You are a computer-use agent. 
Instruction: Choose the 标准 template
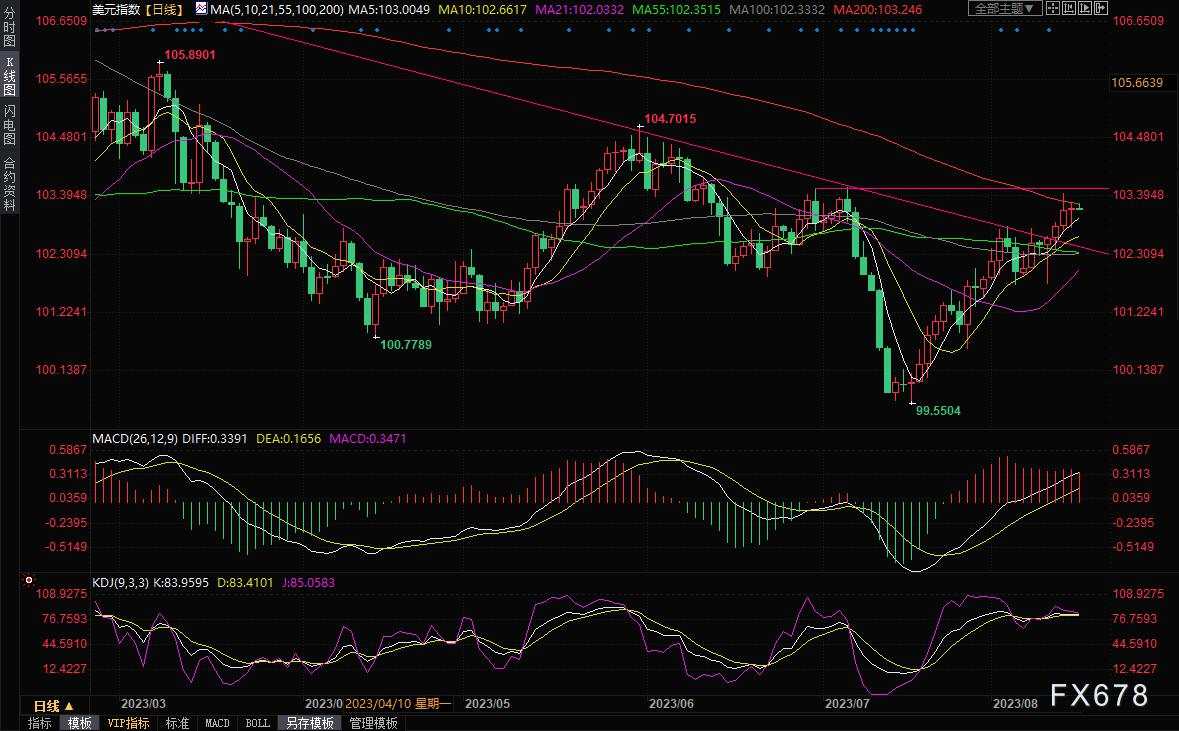(177, 723)
